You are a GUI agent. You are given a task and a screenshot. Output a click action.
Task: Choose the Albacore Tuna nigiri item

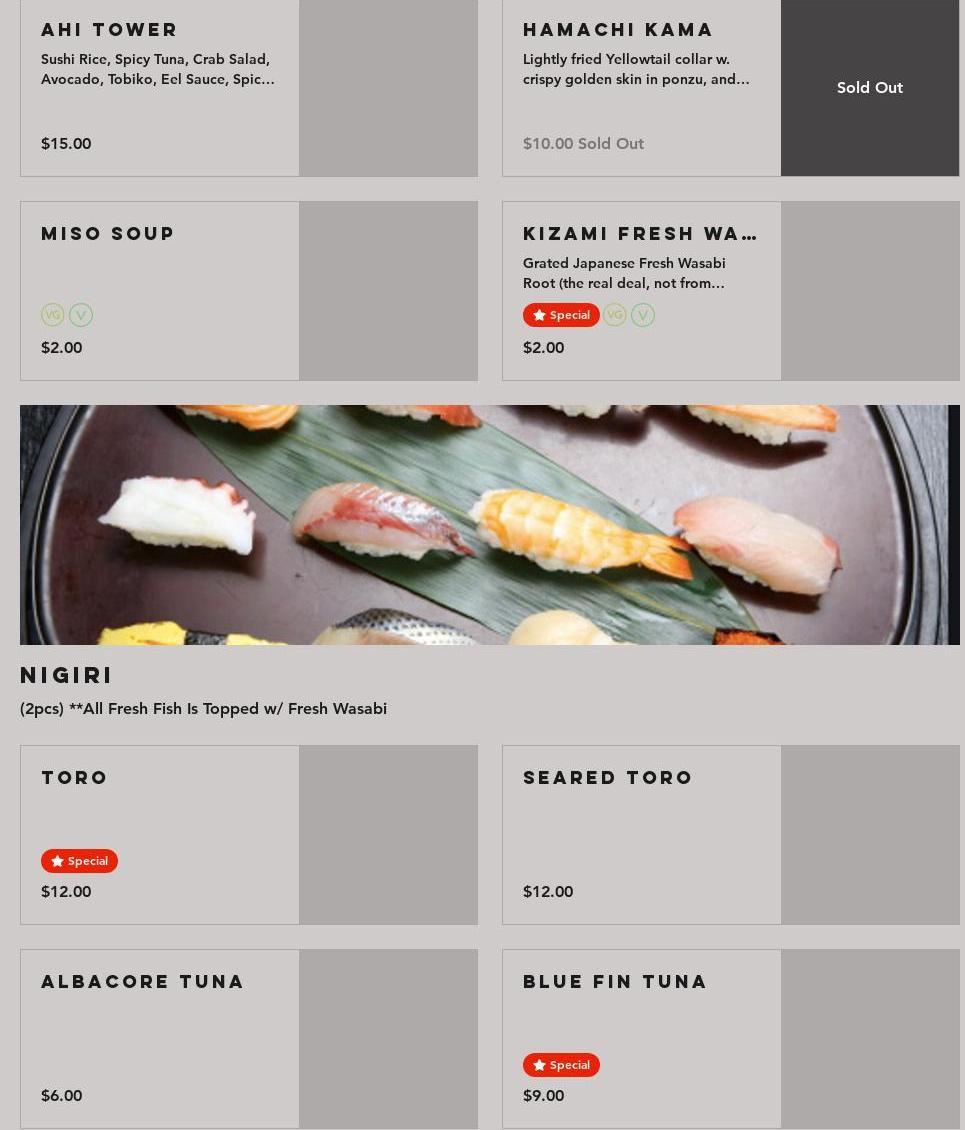[x=249, y=1038]
